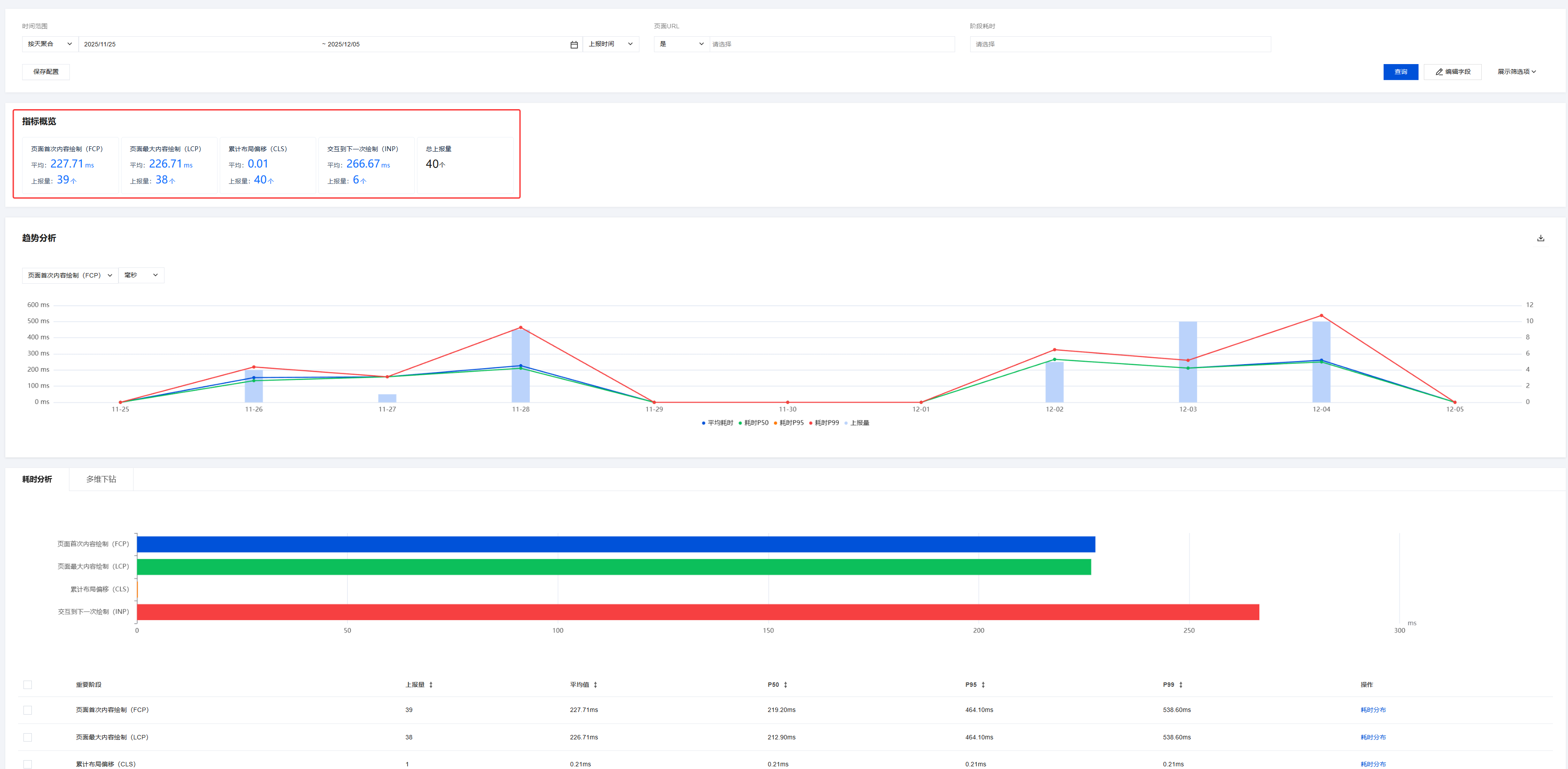Sort table by 平均值 column
This screenshot has width=1568, height=769.
(x=595, y=685)
